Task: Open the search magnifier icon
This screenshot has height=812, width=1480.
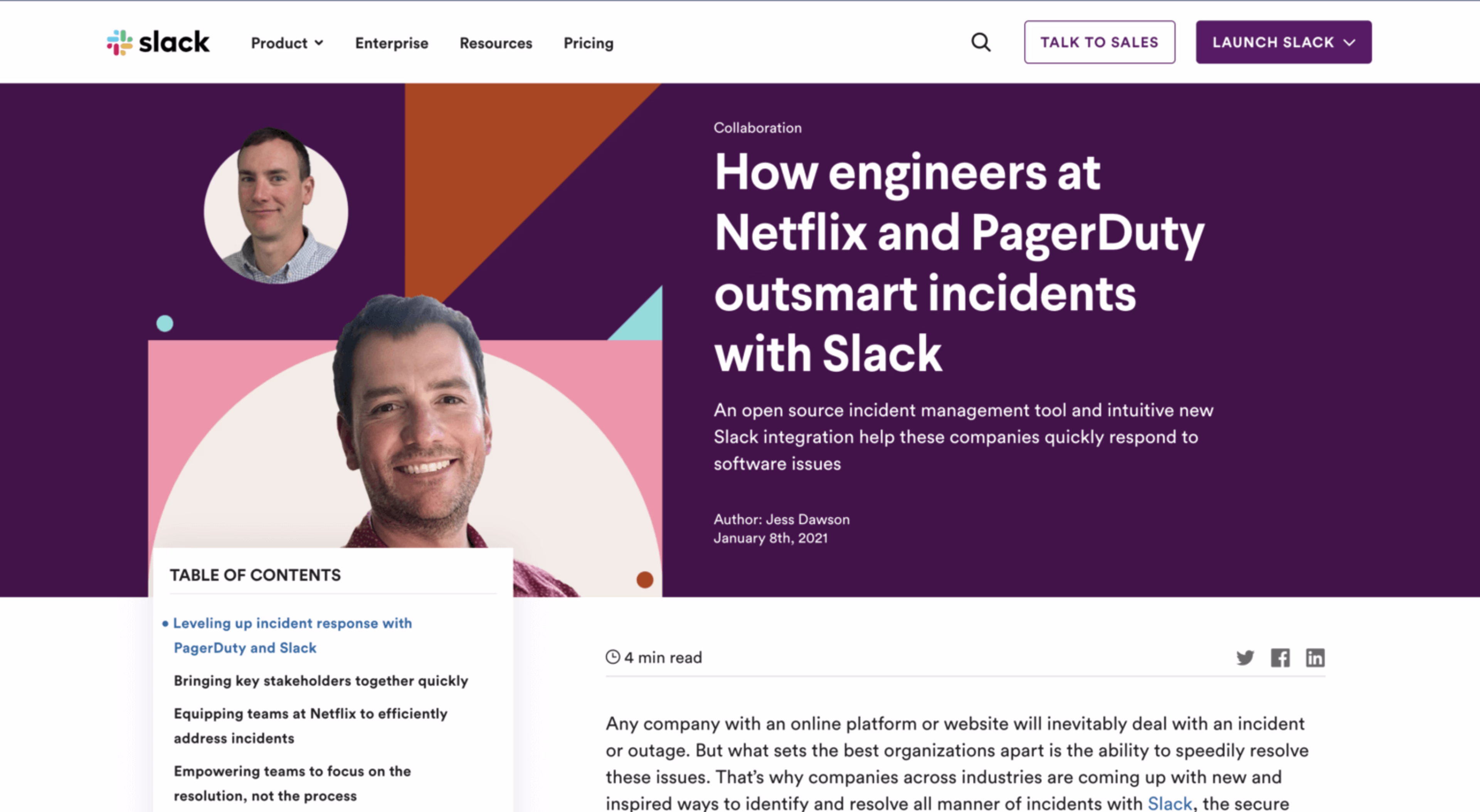Action: tap(981, 42)
